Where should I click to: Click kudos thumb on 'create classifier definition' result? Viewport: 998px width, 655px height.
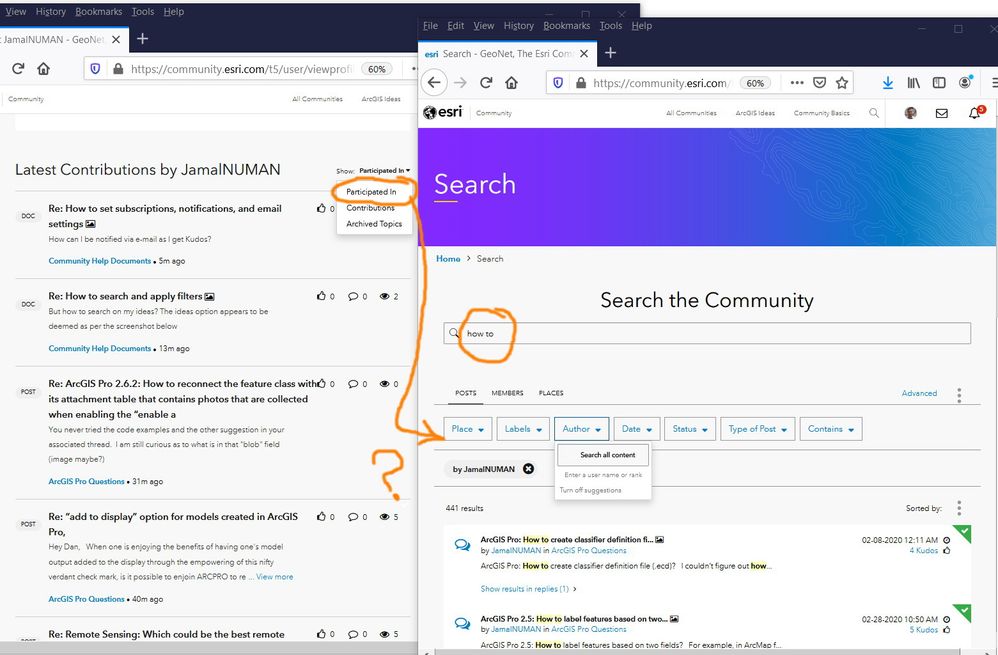click(x=946, y=550)
